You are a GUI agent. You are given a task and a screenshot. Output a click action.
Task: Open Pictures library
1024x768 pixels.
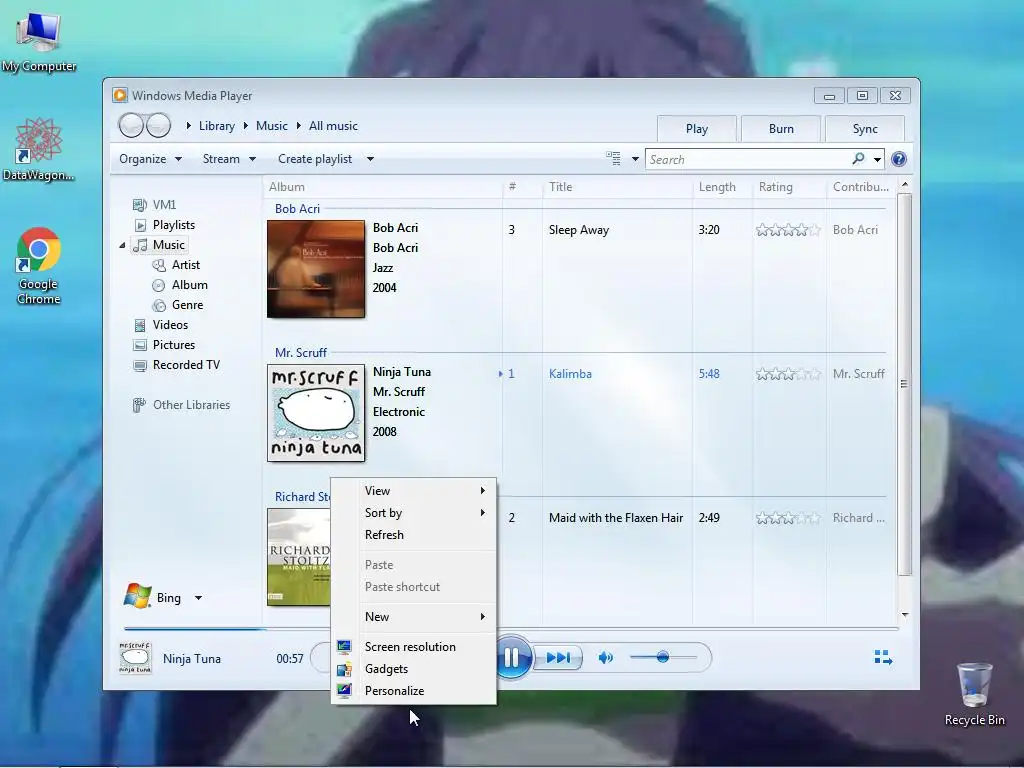click(164, 345)
